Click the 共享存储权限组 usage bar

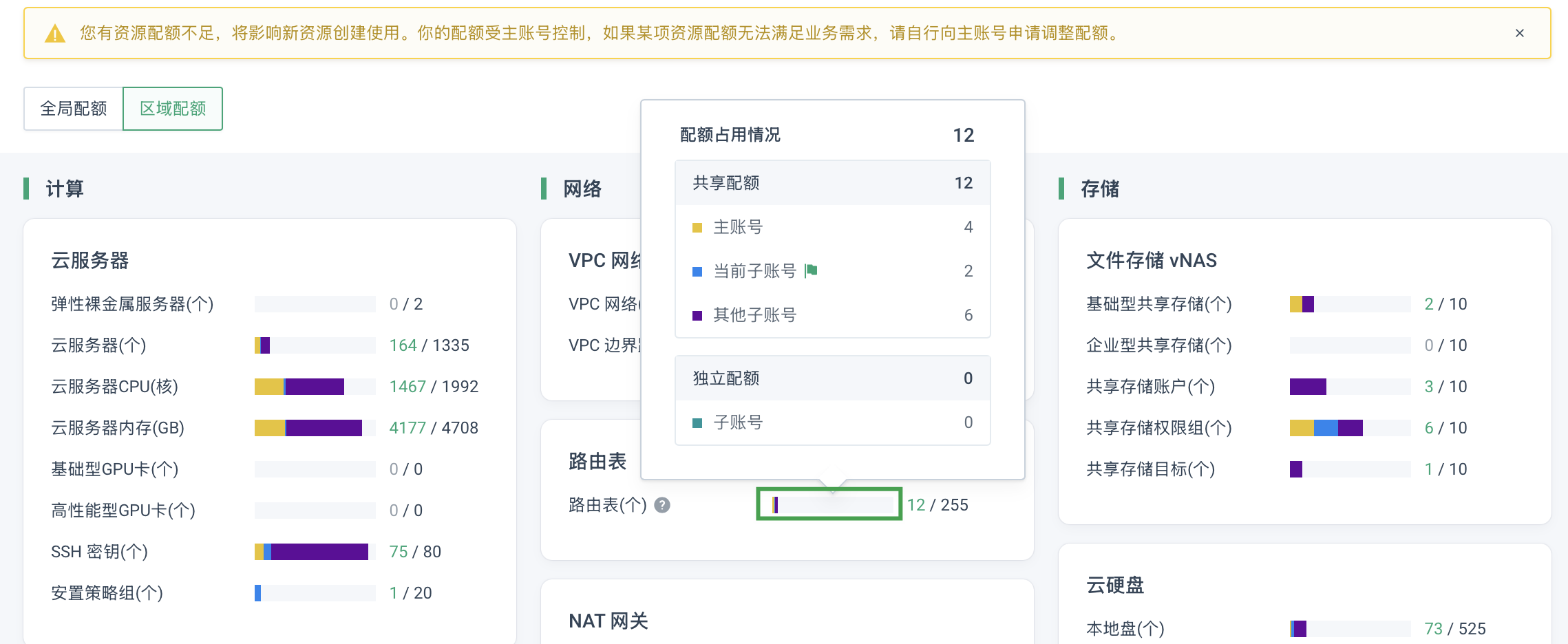pyautogui.click(x=1350, y=428)
